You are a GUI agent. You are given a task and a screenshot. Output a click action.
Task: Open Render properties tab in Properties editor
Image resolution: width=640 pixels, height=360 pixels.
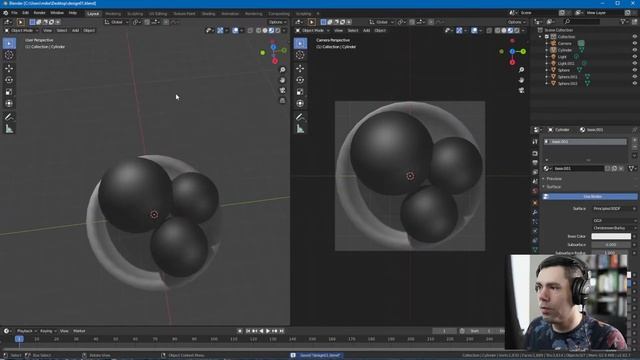535,153
